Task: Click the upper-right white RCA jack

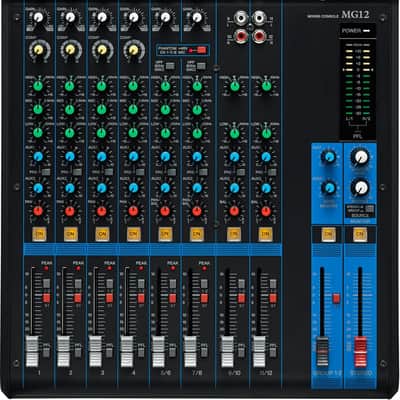Action: point(259,18)
